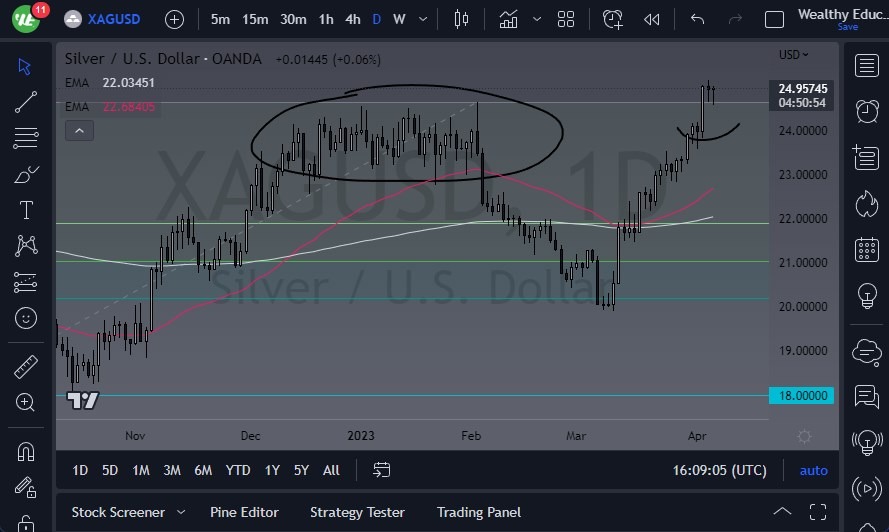Viewport: 889px width, 532px height.
Task: Set date range to 3M
Action: [x=172, y=470]
